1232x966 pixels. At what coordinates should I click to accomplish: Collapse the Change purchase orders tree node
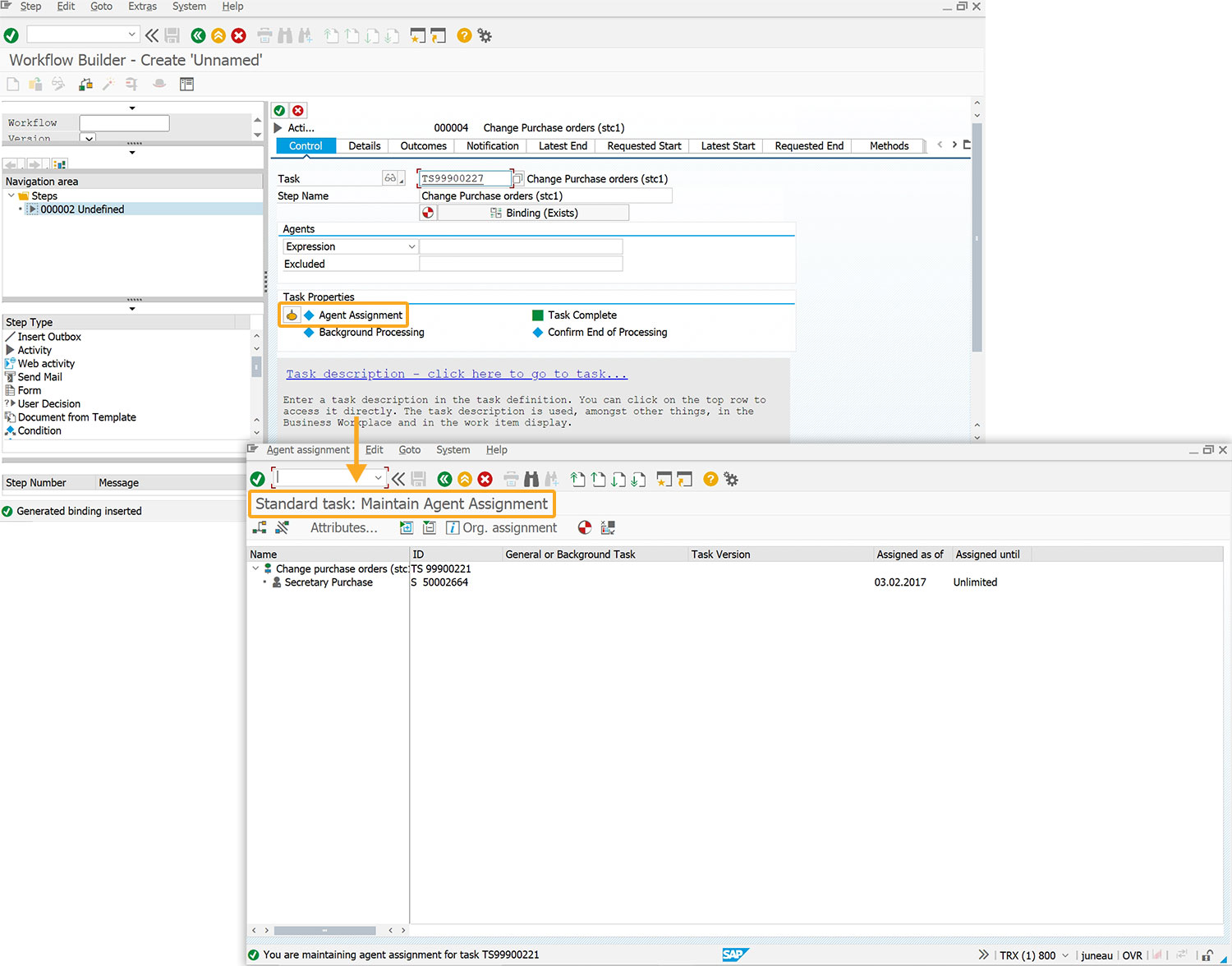(x=255, y=568)
